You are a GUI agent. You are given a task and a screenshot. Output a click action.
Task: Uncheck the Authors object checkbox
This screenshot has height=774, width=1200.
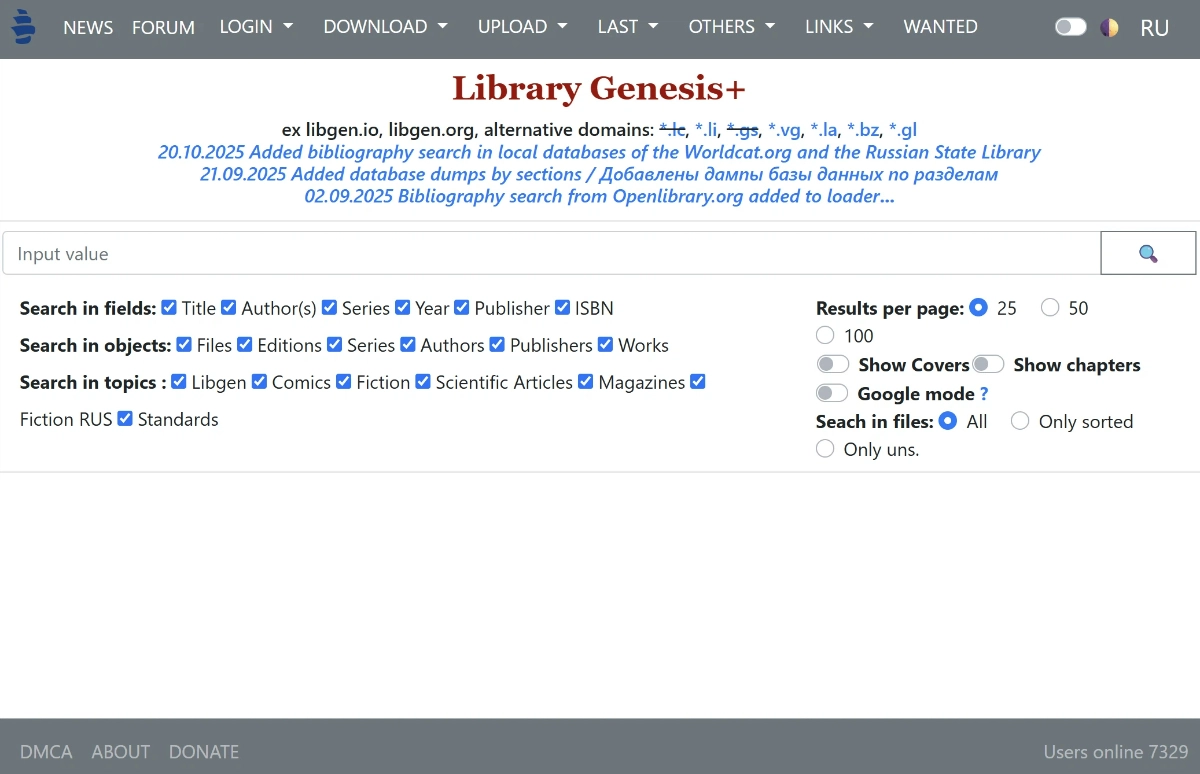pos(408,345)
